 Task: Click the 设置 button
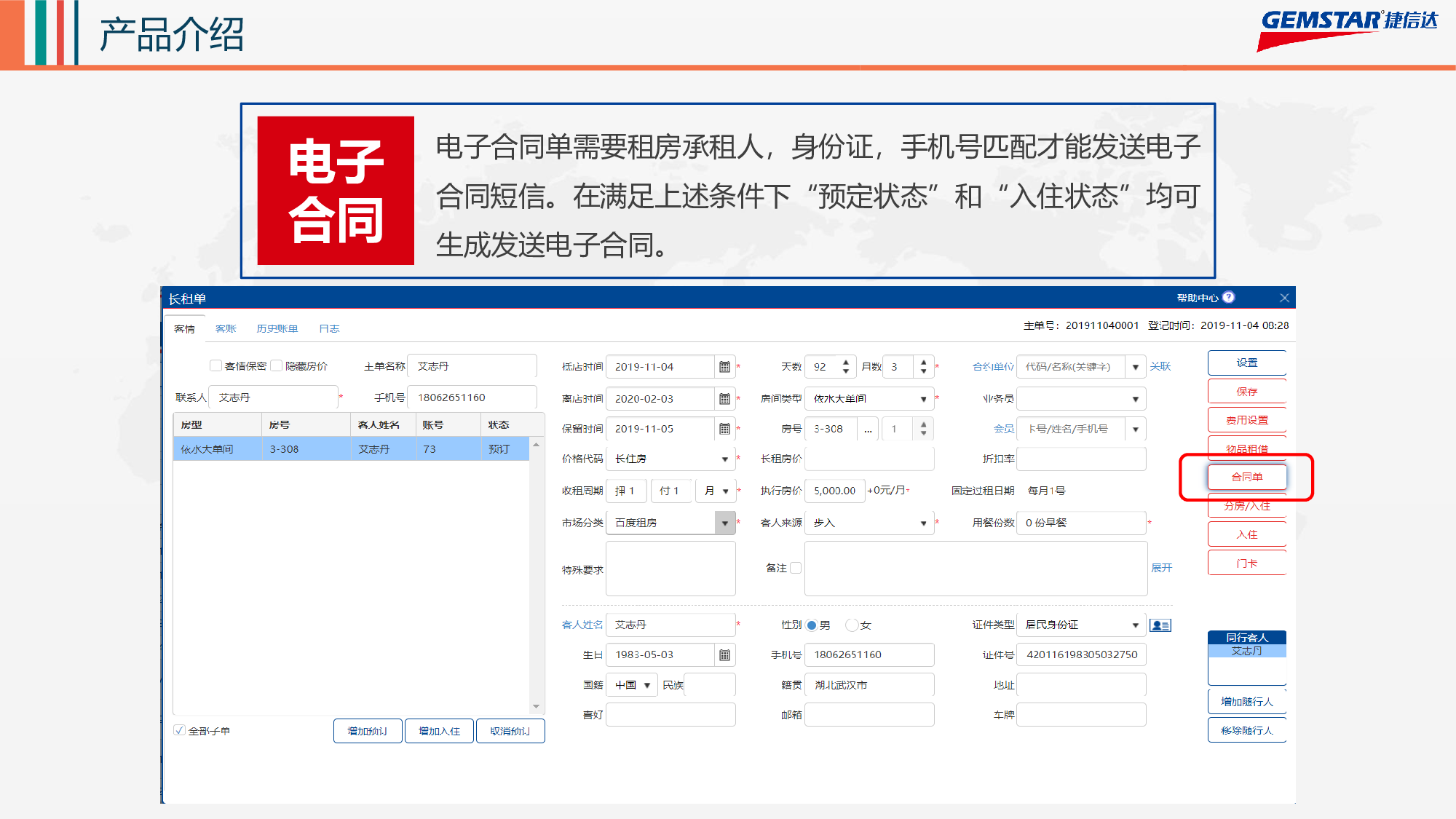click(1247, 363)
